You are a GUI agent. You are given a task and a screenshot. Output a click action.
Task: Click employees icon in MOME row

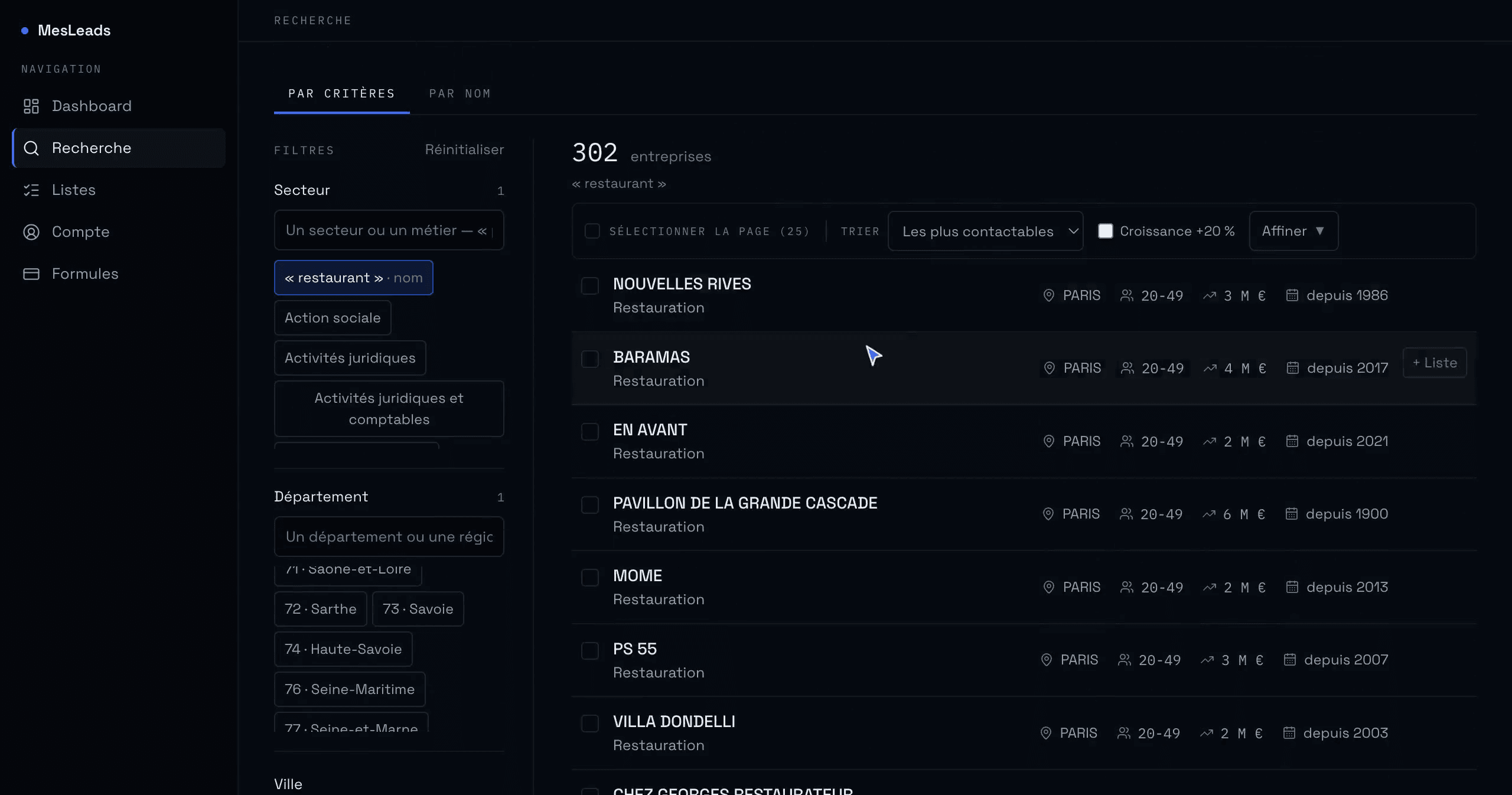point(1127,587)
